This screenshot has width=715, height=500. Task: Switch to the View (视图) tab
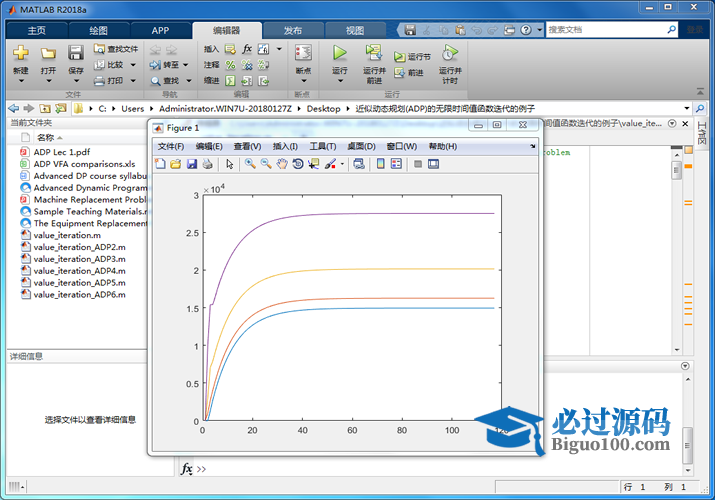click(x=355, y=31)
